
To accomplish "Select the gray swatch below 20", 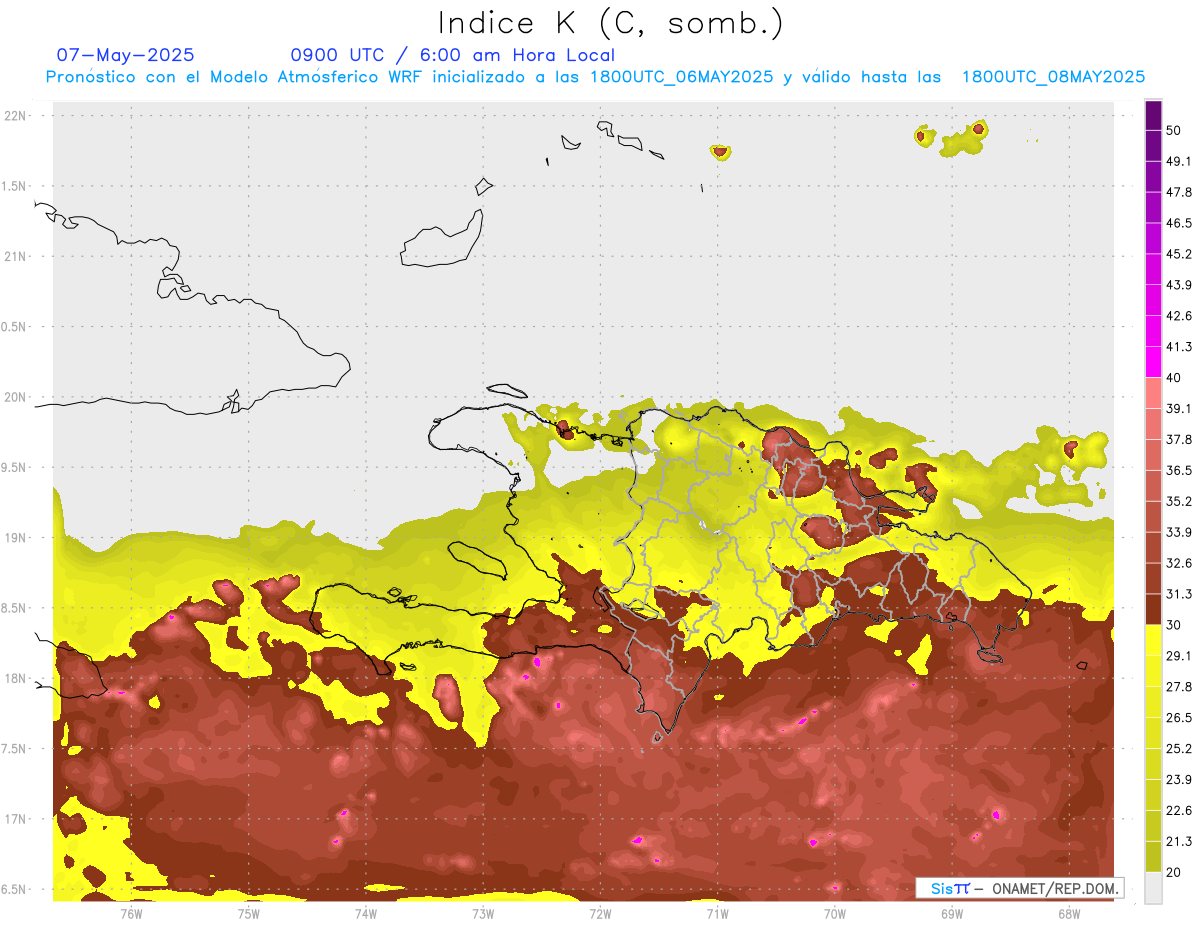I will tap(1153, 888).
